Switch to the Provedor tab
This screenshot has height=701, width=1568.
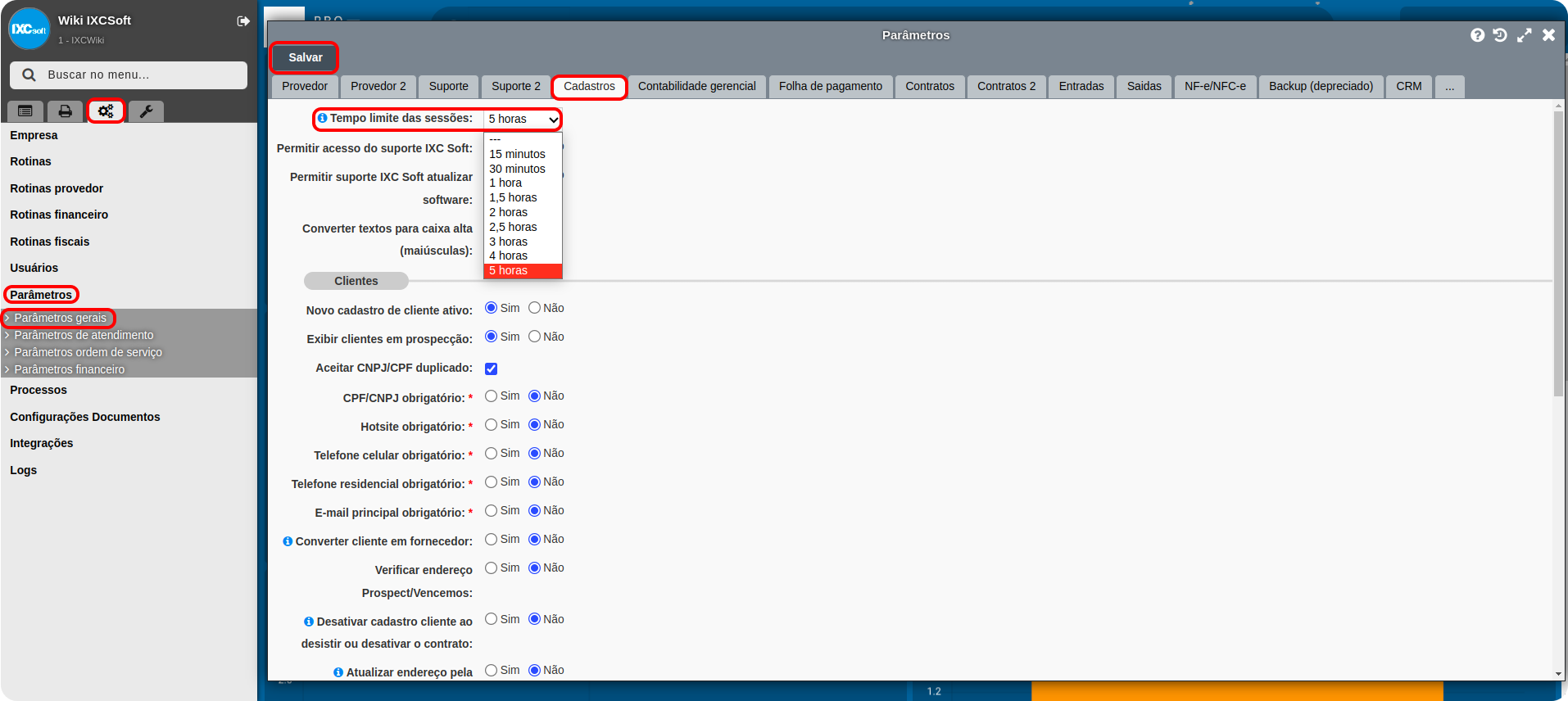pyautogui.click(x=305, y=87)
